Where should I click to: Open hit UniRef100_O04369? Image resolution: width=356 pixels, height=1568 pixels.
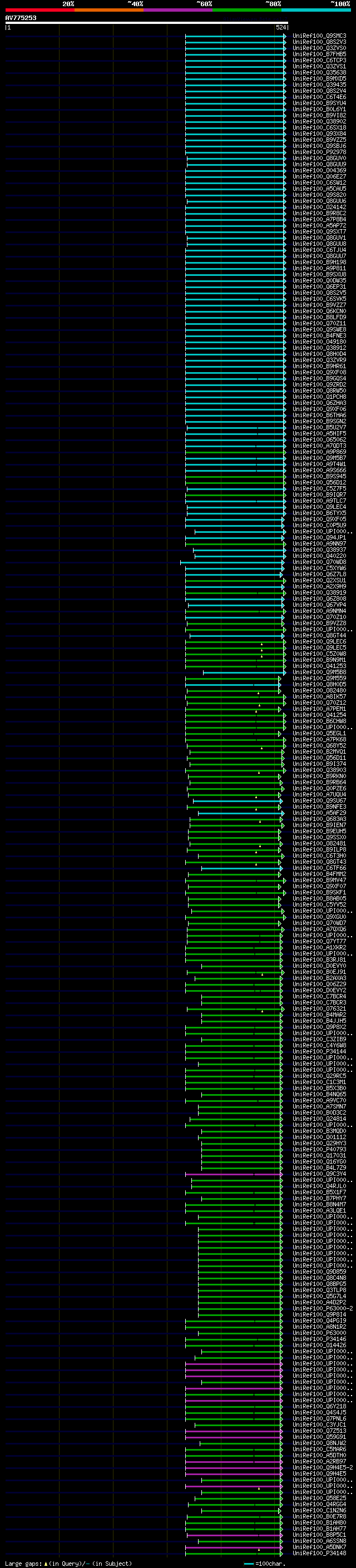point(319,170)
